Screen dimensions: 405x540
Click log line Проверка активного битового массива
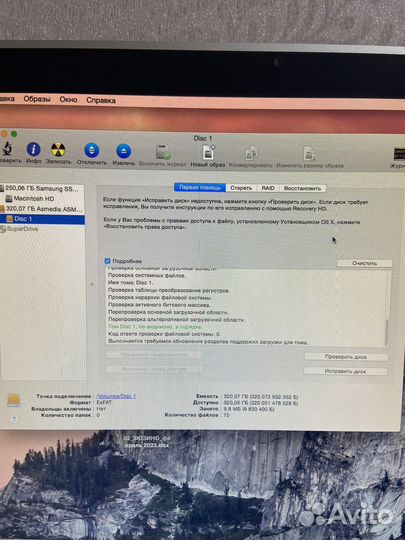[159, 305]
